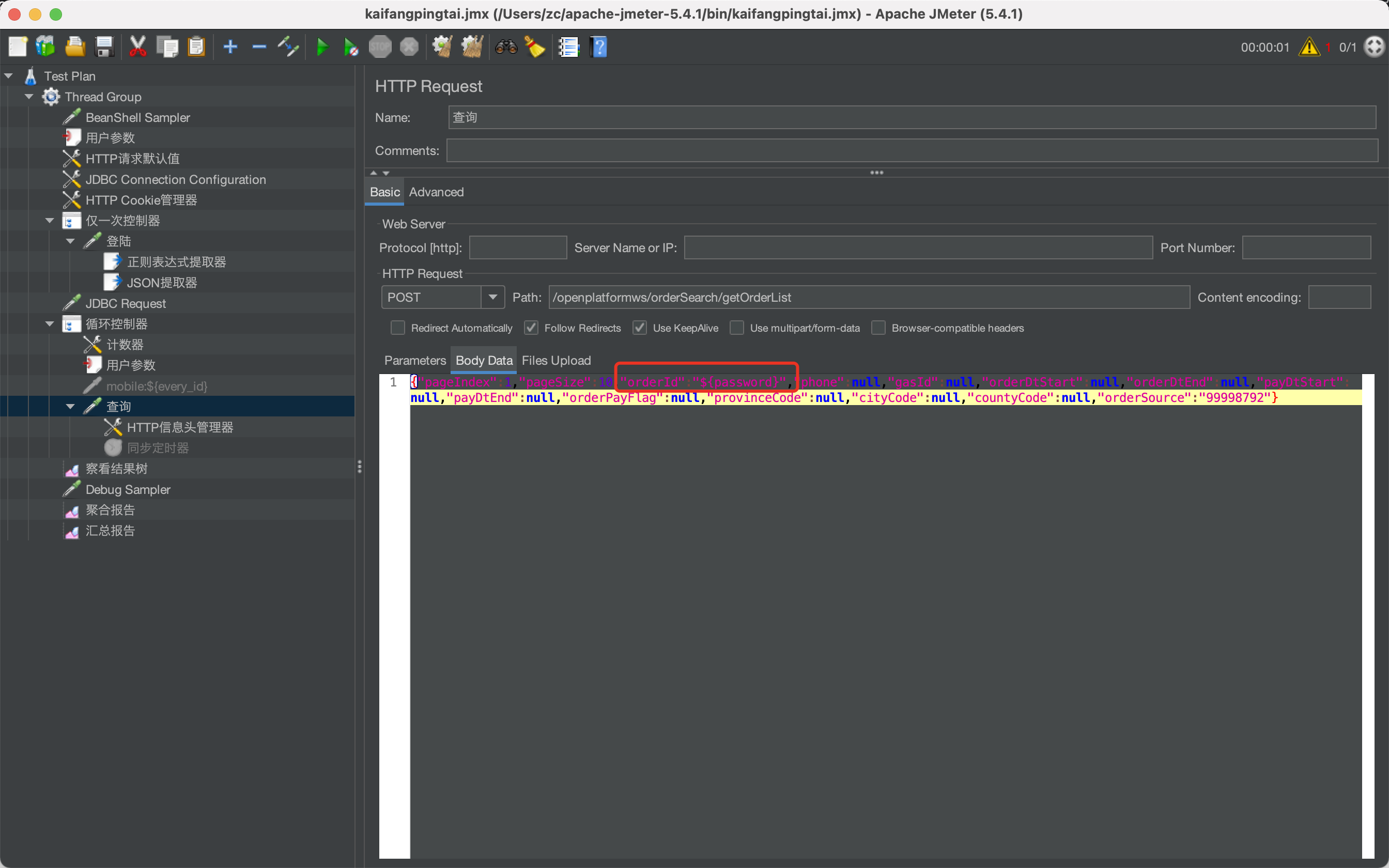Click the Toggle enable/disable icon
The width and height of the screenshot is (1389, 868).
pyautogui.click(x=288, y=47)
